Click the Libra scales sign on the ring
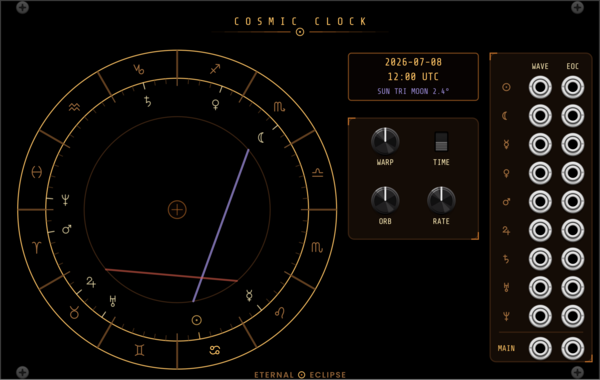Screen dimensions: 600x380 pyautogui.click(x=318, y=173)
